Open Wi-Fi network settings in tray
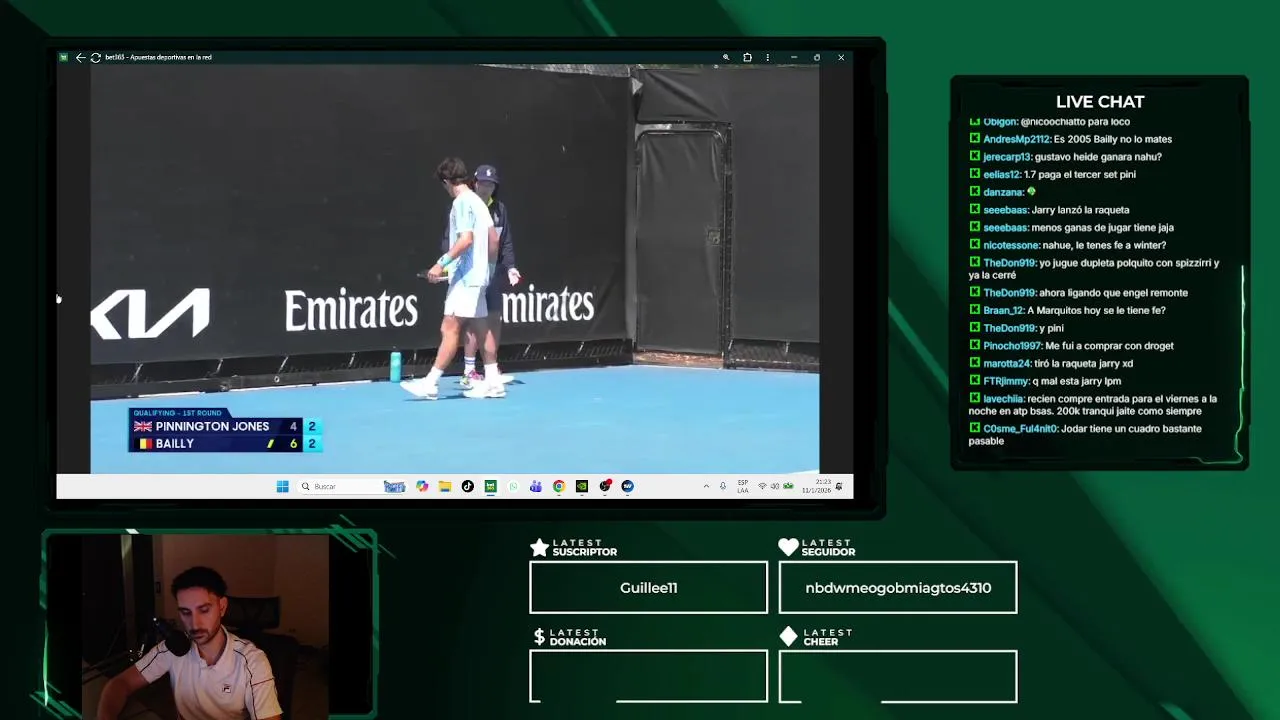The image size is (1280, 720). [762, 486]
